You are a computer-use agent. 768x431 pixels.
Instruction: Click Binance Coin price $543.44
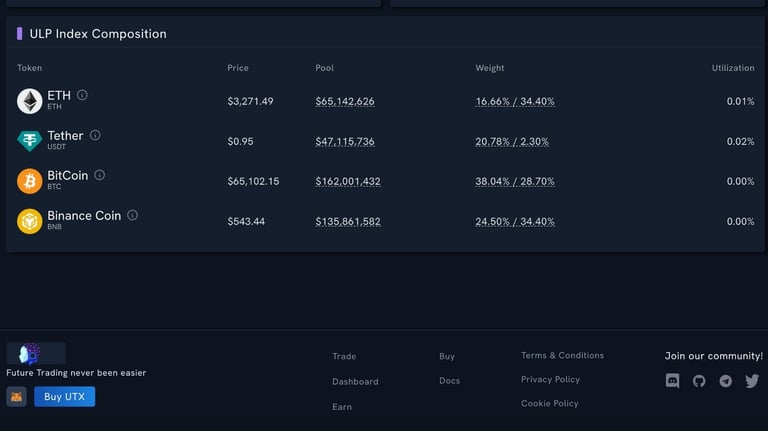246,221
